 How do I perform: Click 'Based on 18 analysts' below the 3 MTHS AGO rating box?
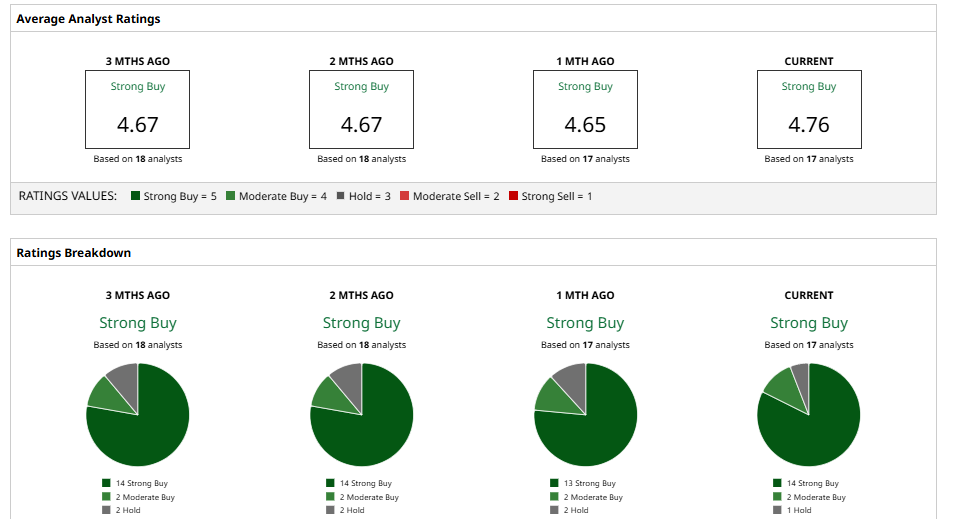(x=138, y=159)
